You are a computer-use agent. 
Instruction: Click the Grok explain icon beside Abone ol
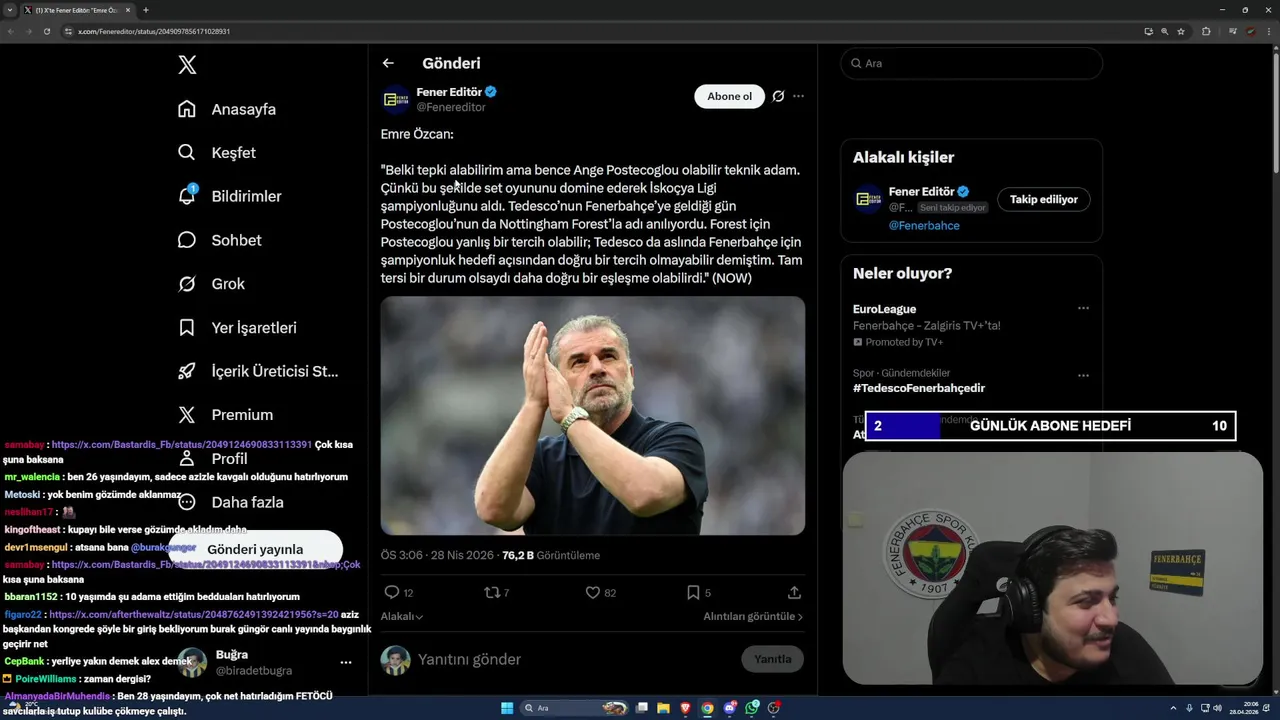(778, 96)
